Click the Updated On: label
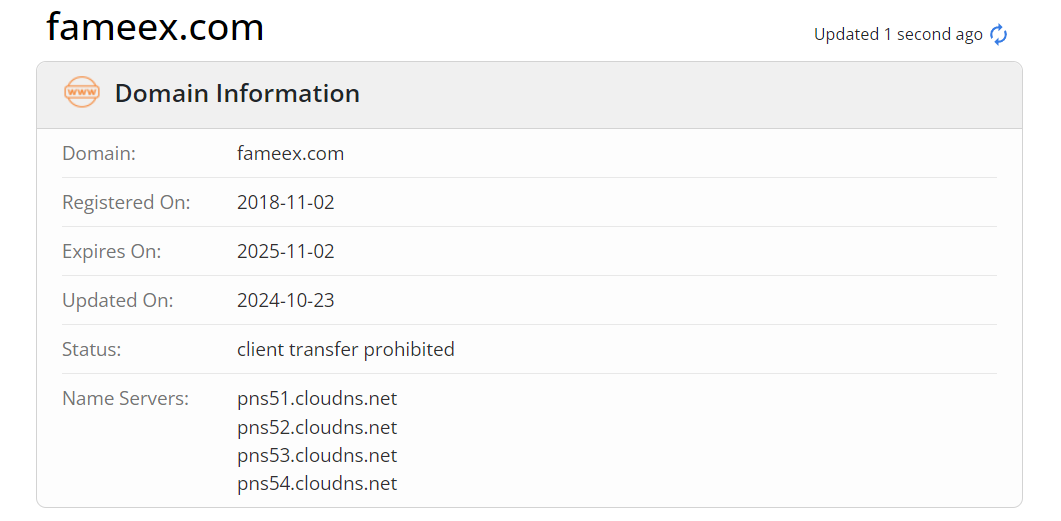 (x=117, y=301)
